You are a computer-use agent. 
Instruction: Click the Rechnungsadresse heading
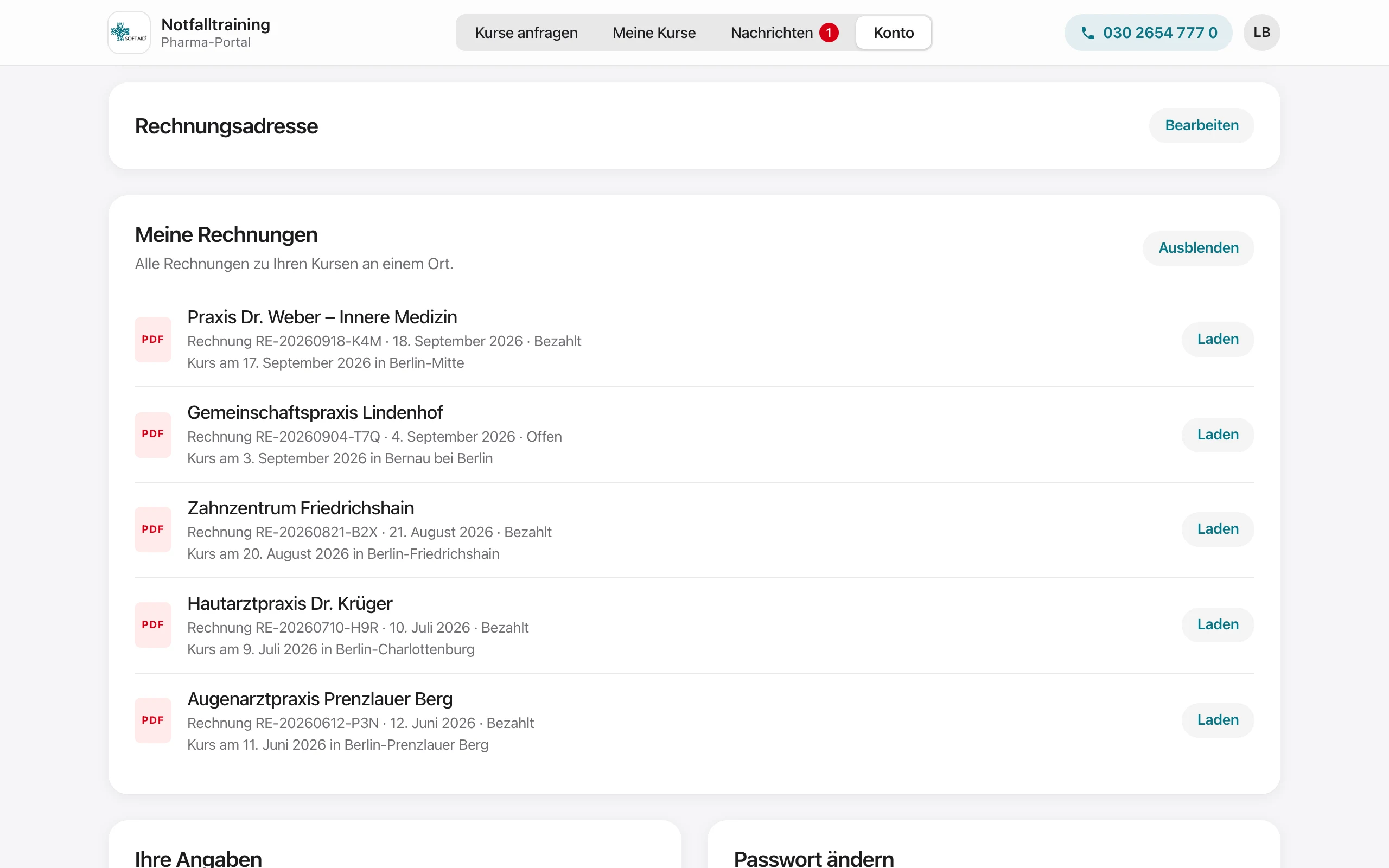pyautogui.click(x=226, y=126)
